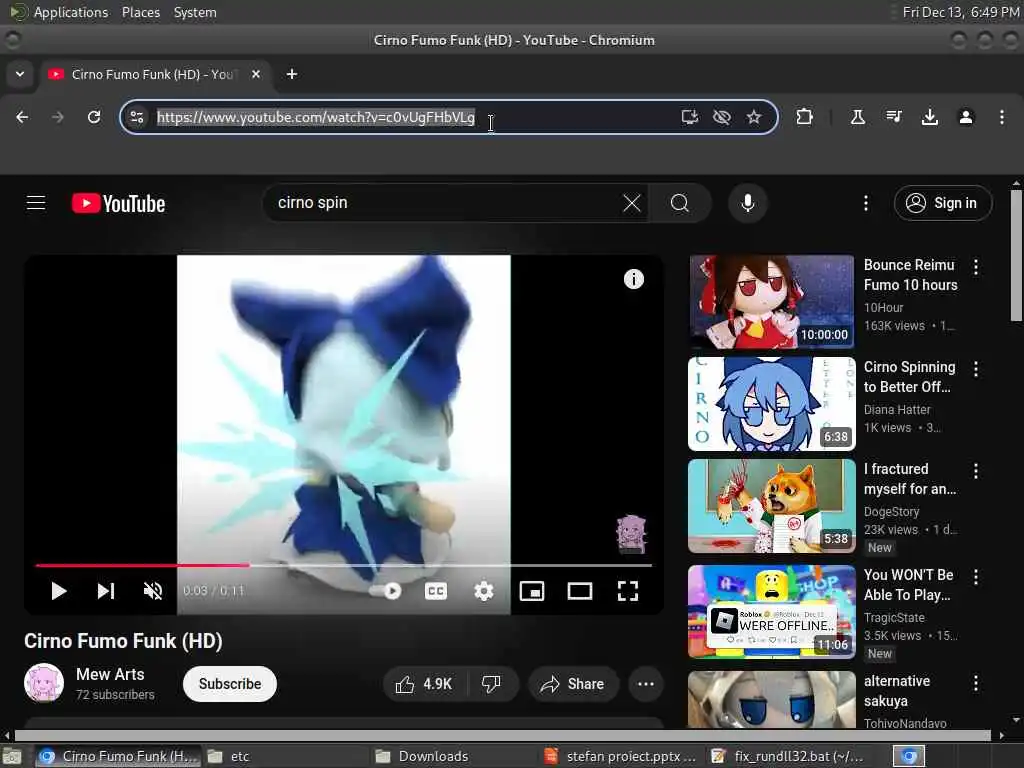This screenshot has height=768, width=1024.
Task: Open Cirno Spinning to Better Off video title
Action: (x=909, y=377)
